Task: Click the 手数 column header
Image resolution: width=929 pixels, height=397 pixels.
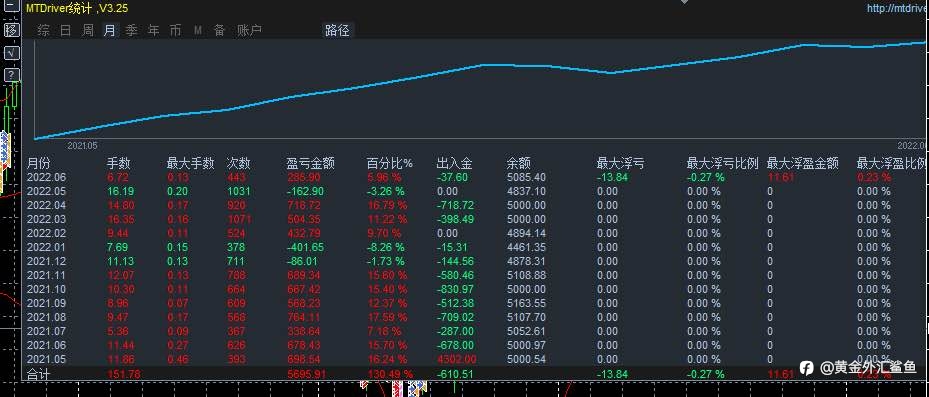Action: coord(118,163)
